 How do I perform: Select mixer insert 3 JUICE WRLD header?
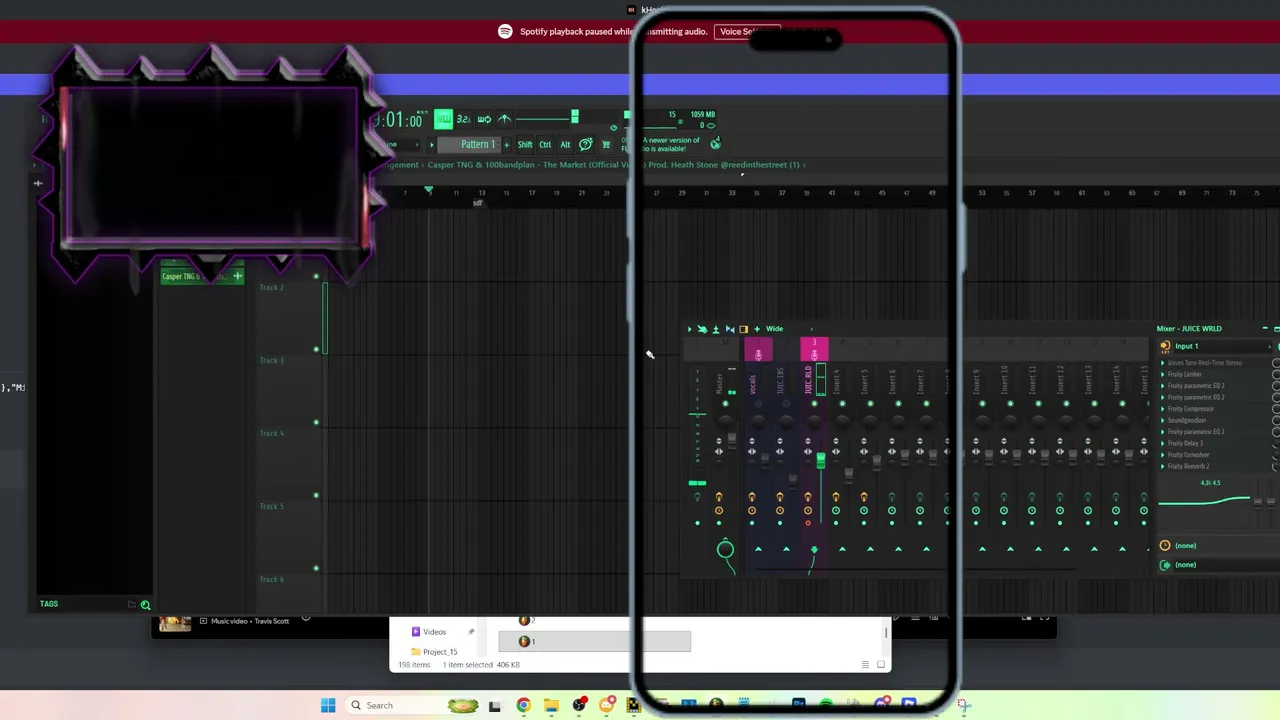(x=814, y=348)
